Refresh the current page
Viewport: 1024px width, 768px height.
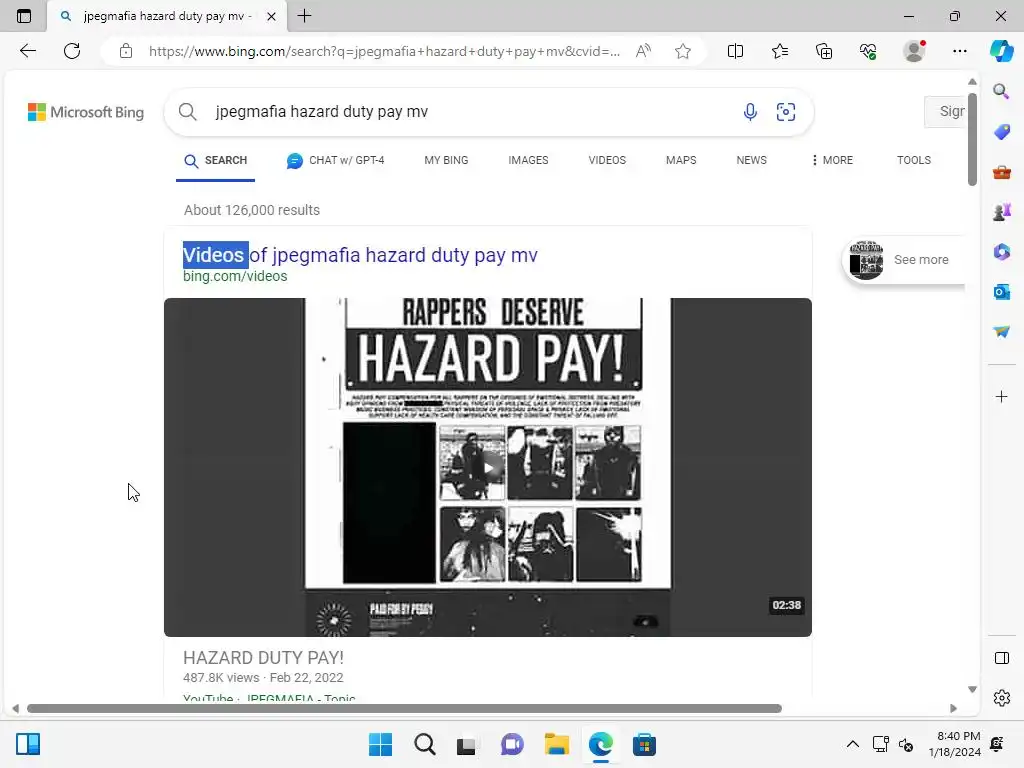72,51
